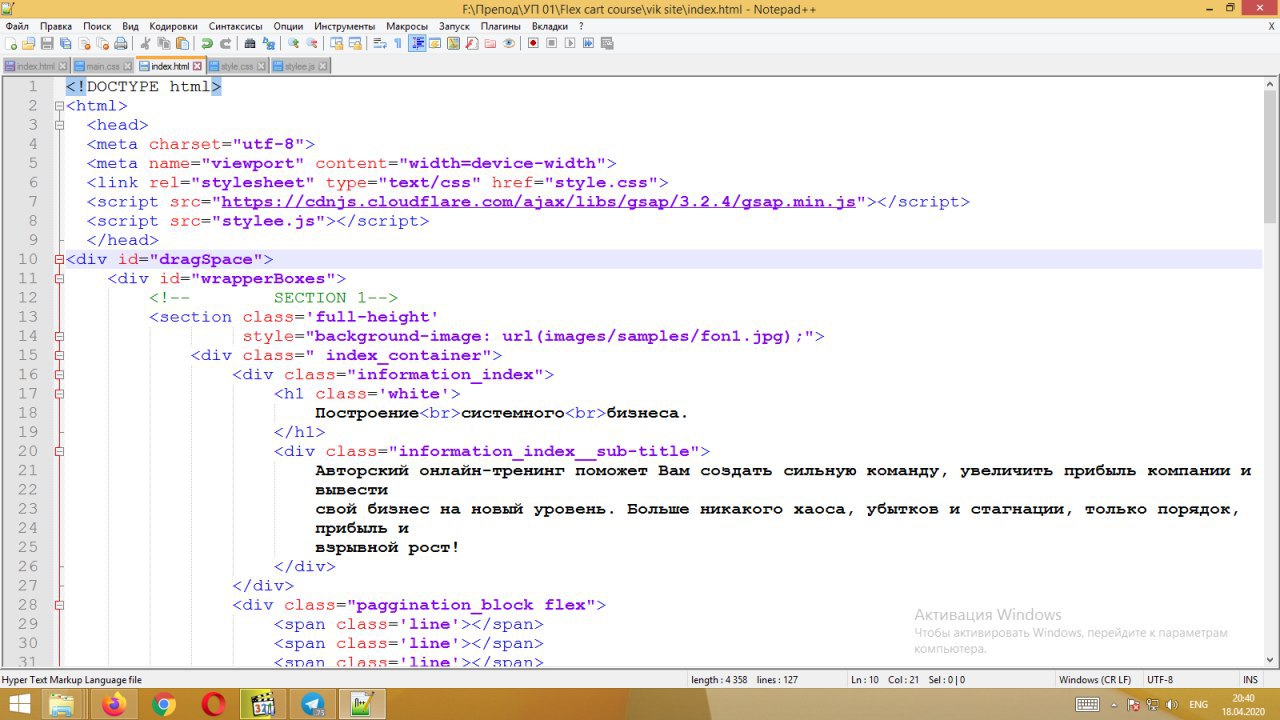Click the Cut scissors icon

(x=145, y=43)
